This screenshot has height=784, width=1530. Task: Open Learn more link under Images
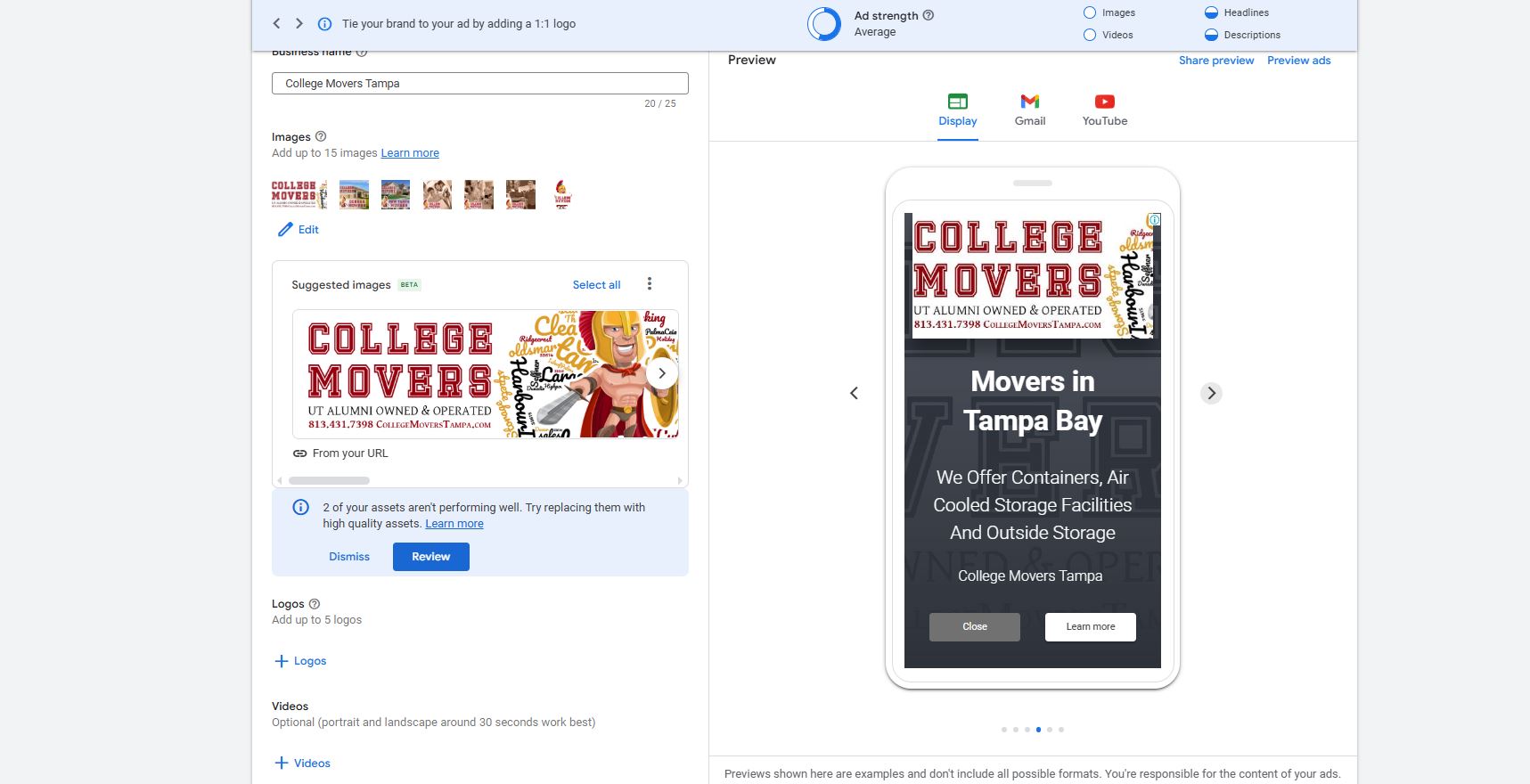point(410,153)
